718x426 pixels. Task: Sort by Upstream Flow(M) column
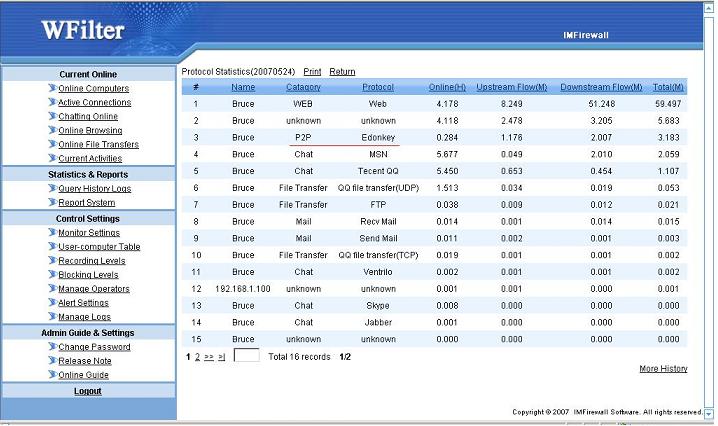click(511, 87)
